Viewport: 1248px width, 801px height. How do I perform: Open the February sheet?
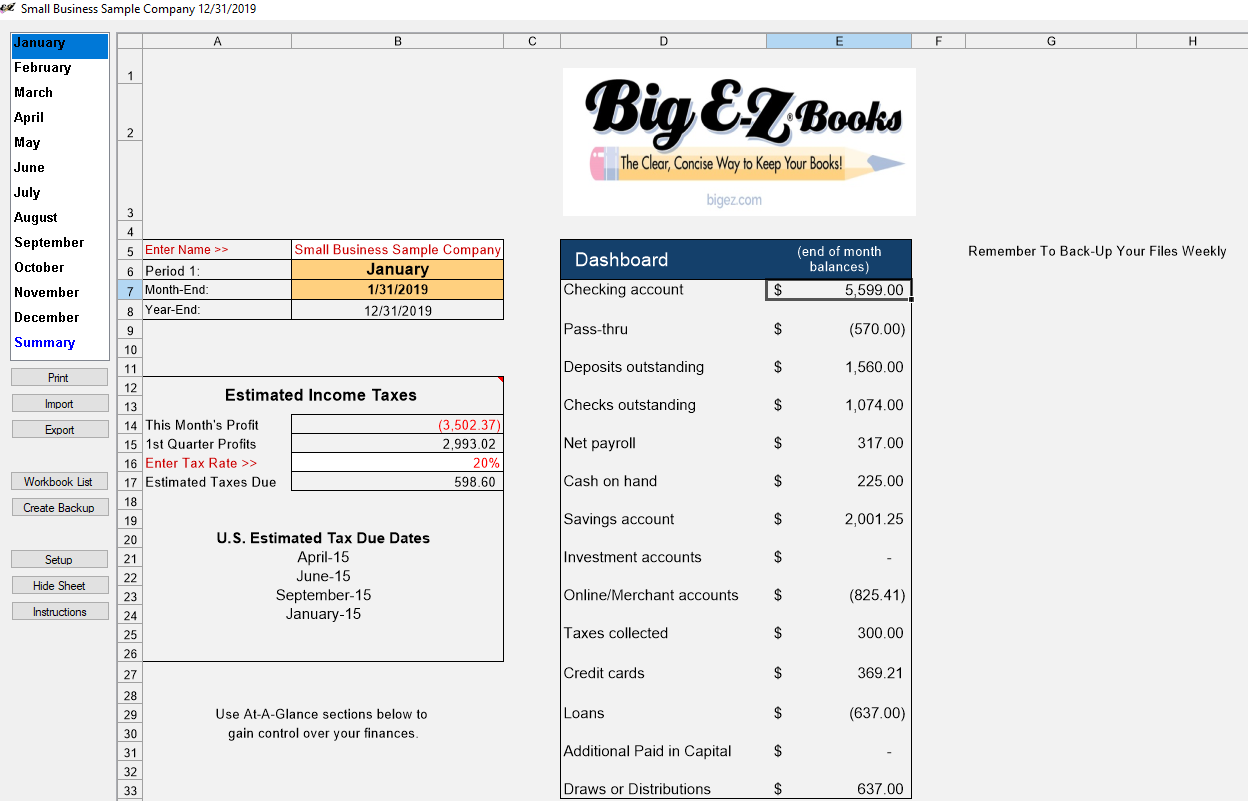point(42,68)
